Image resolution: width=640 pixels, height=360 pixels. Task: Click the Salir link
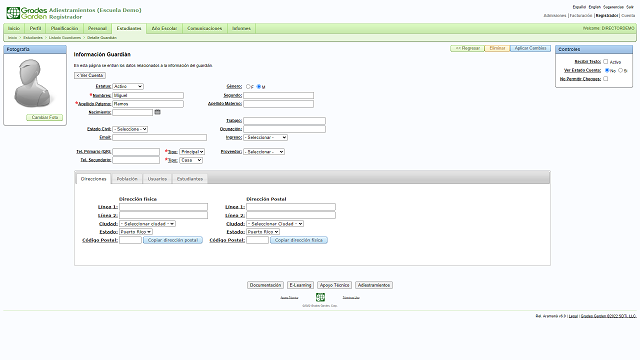click(630, 7)
